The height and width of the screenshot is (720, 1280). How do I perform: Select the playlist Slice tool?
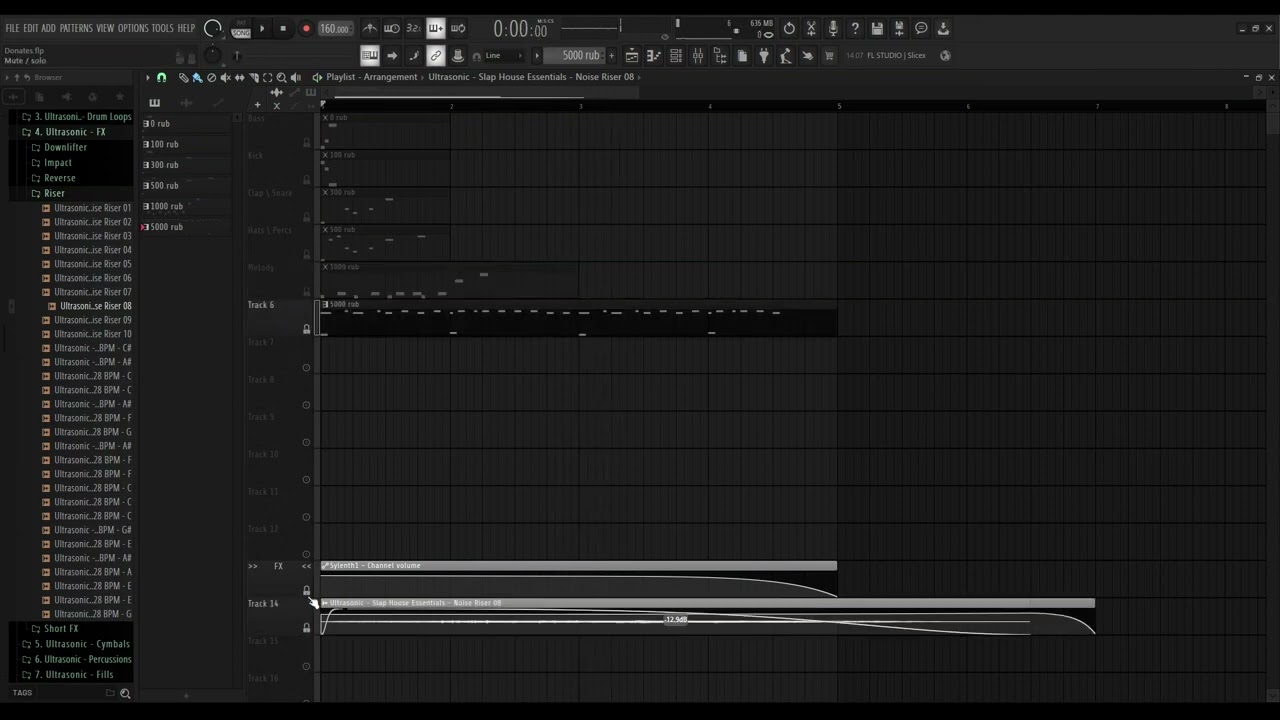point(253,77)
